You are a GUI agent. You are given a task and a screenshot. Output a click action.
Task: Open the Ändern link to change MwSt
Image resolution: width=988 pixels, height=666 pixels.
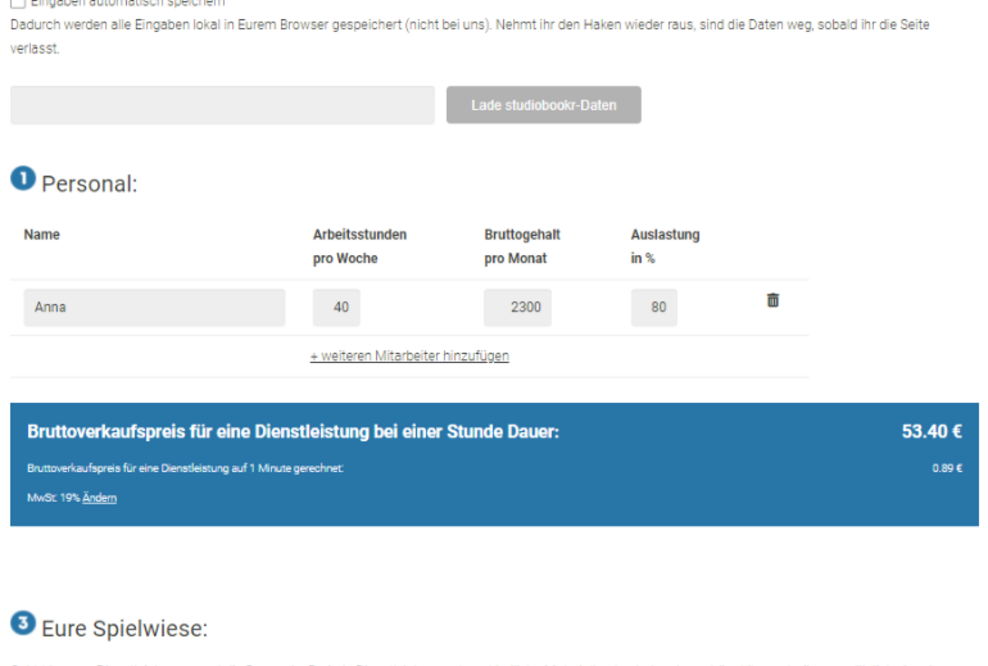pos(99,497)
